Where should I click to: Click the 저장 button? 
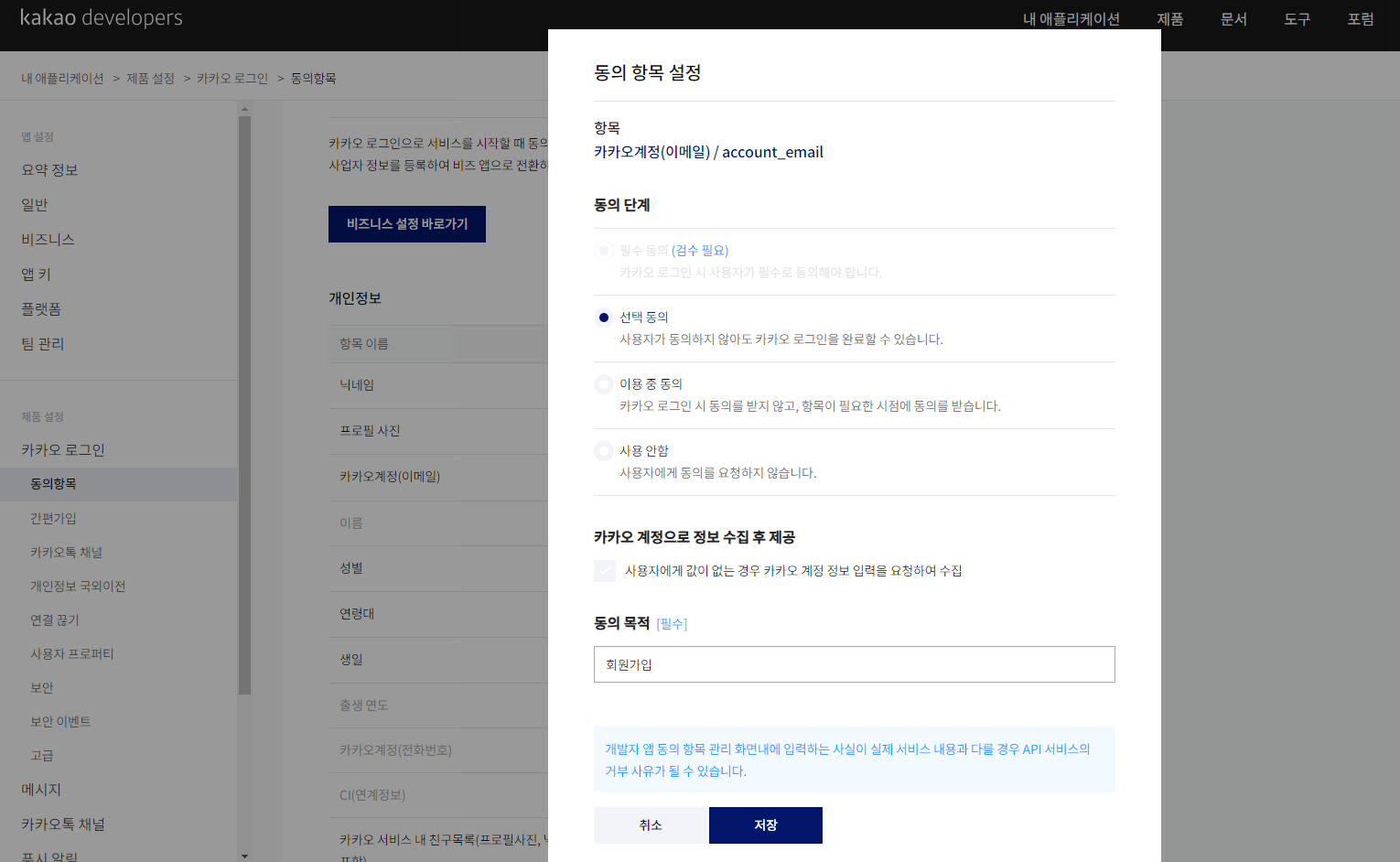point(766,825)
